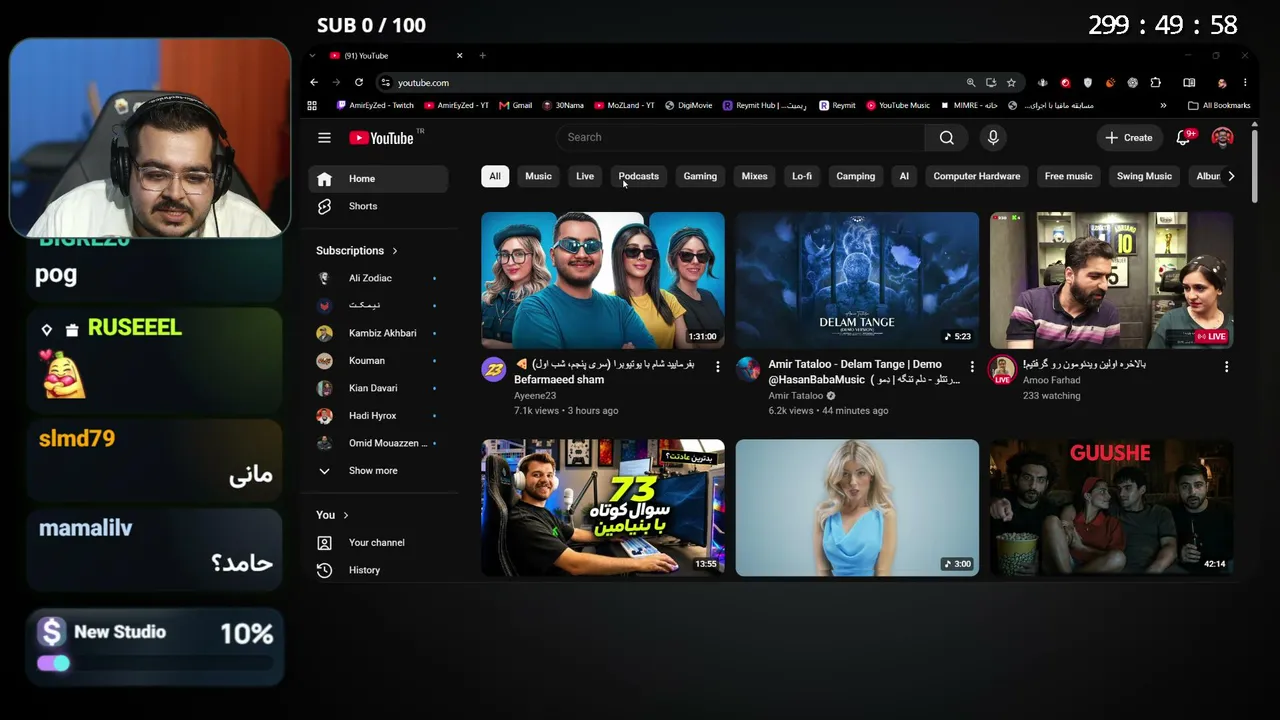This screenshot has height=720, width=1280.
Task: Open the YouTube Music bookmark
Action: (898, 105)
